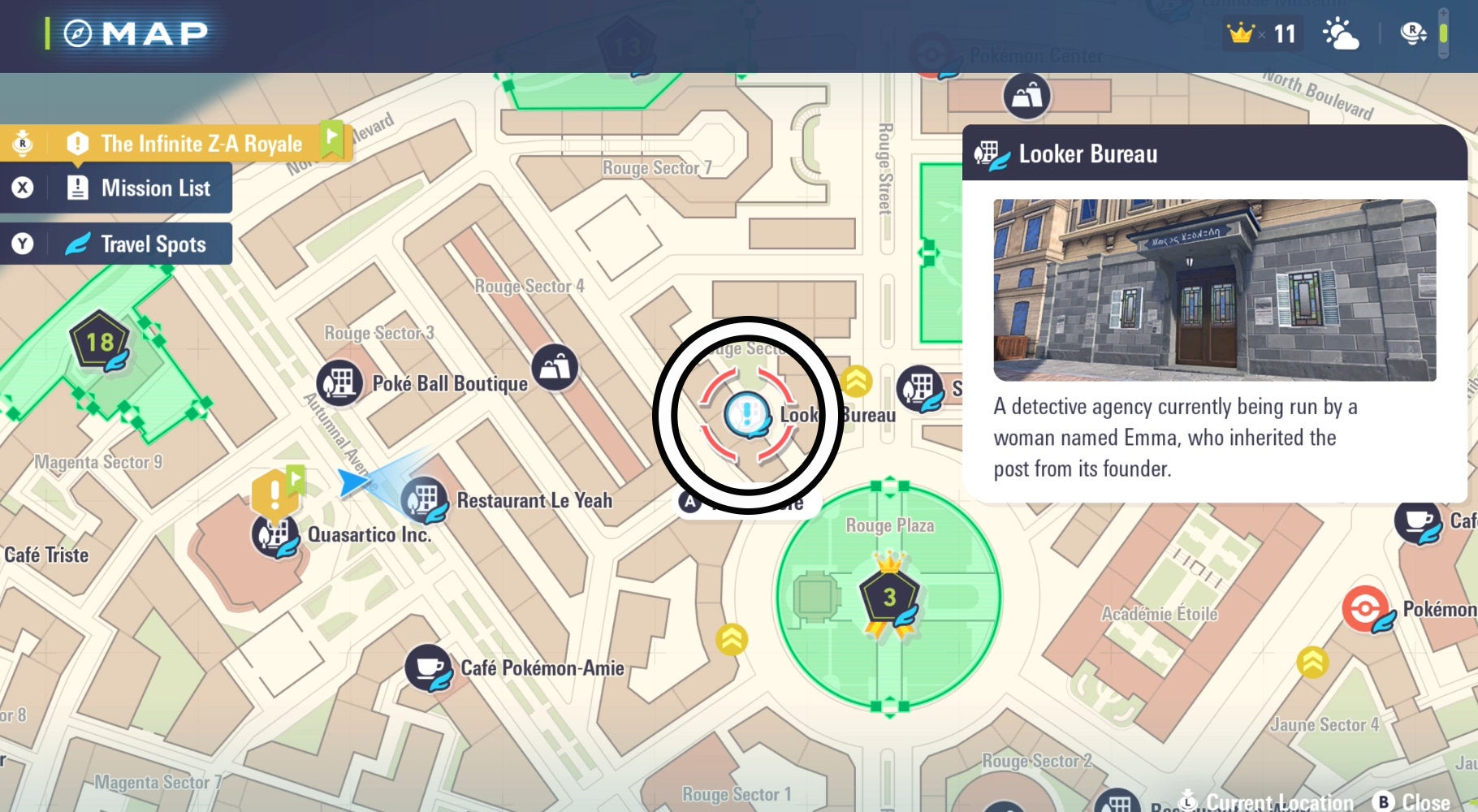The width and height of the screenshot is (1478, 812).
Task: Select the Restaurant Le Yeah building icon
Action: coord(424,499)
